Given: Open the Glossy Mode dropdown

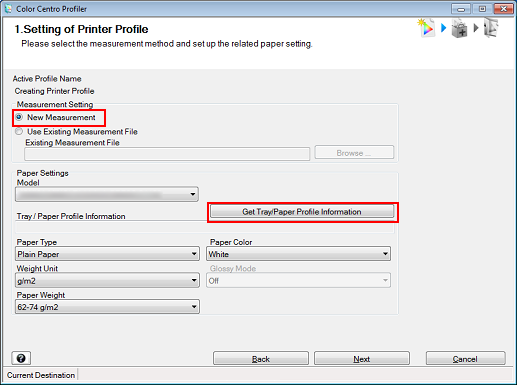Looking at the screenshot, I should 298,281.
